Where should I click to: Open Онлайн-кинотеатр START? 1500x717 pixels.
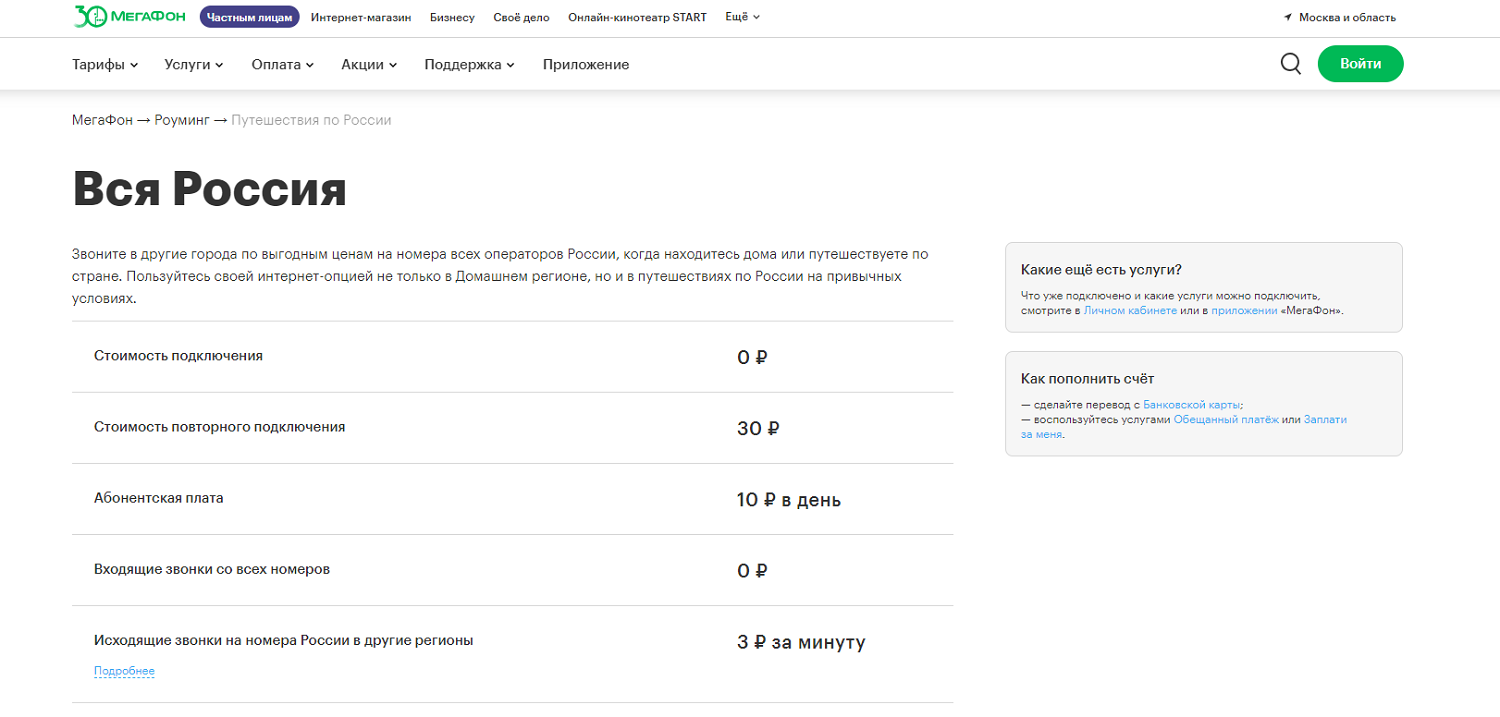coord(637,17)
